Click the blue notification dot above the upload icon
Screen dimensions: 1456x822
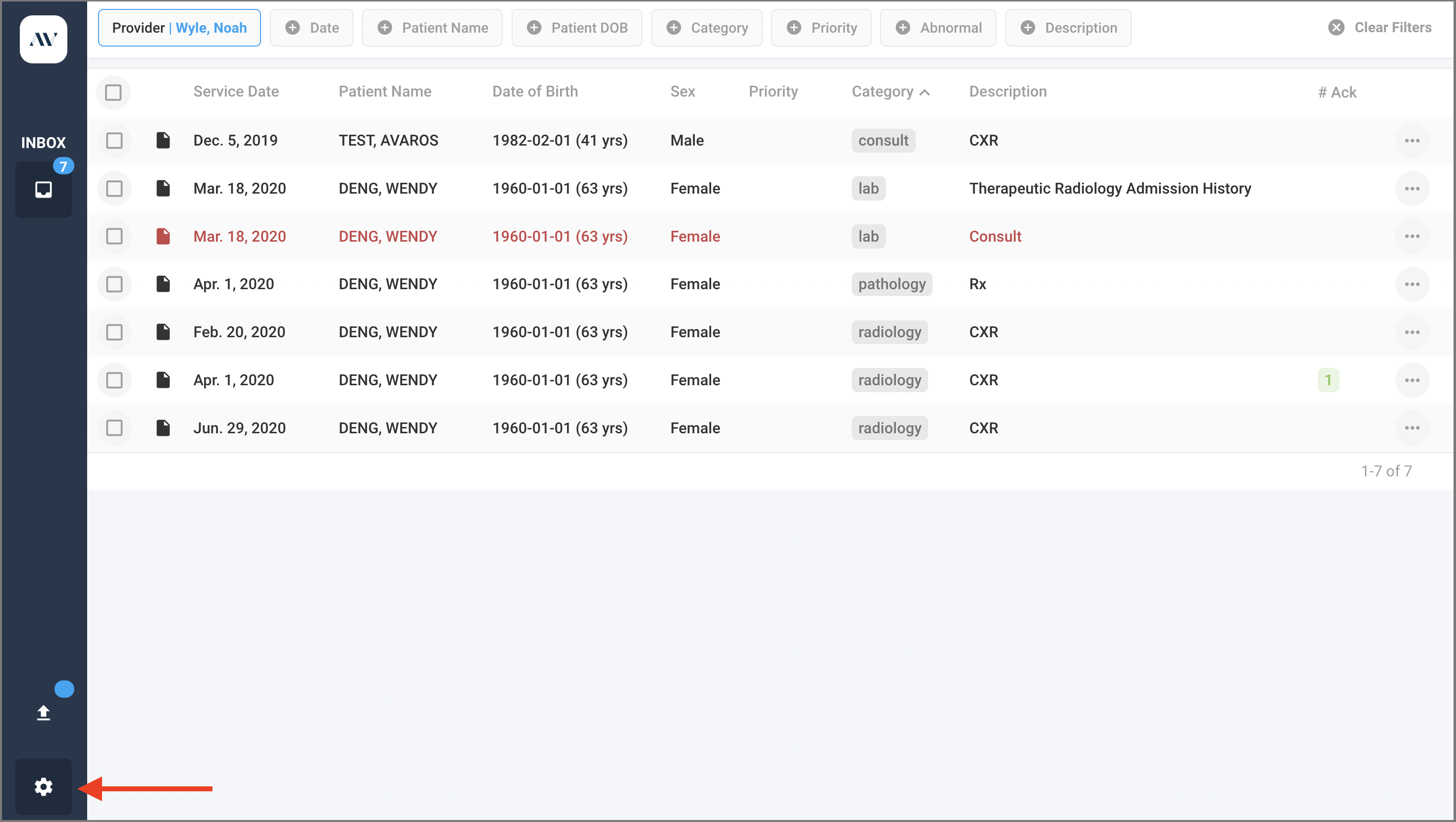(64, 689)
